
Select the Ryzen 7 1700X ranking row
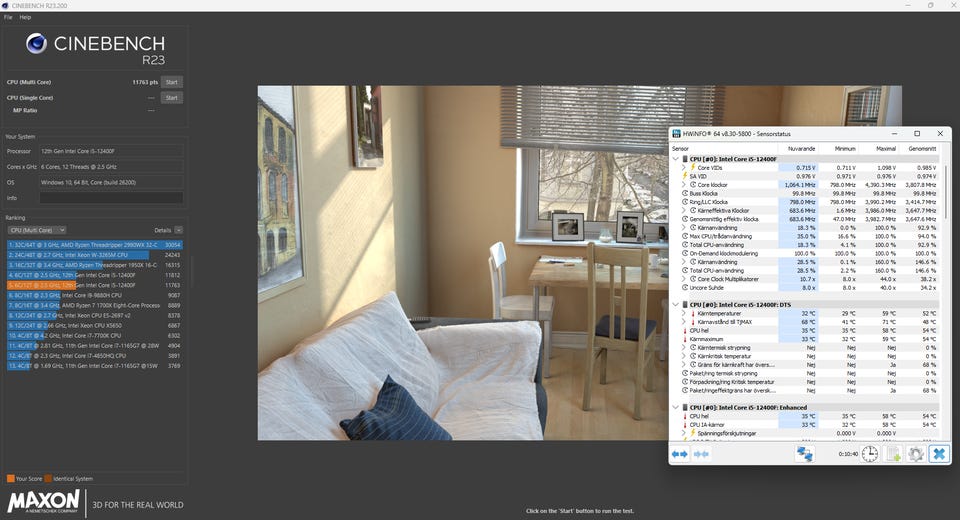coord(94,306)
